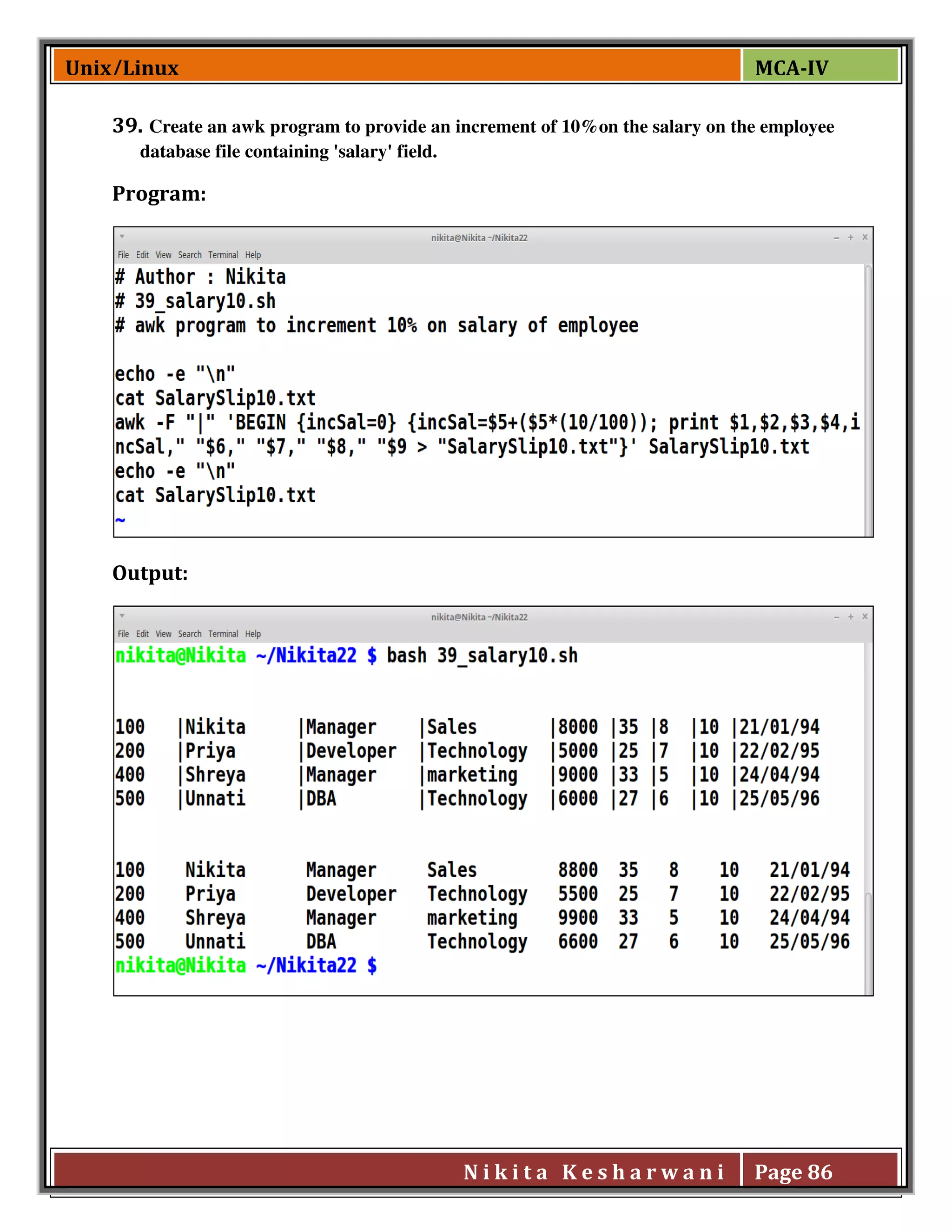Open Terminal menu in Output terminal window

click(223, 634)
